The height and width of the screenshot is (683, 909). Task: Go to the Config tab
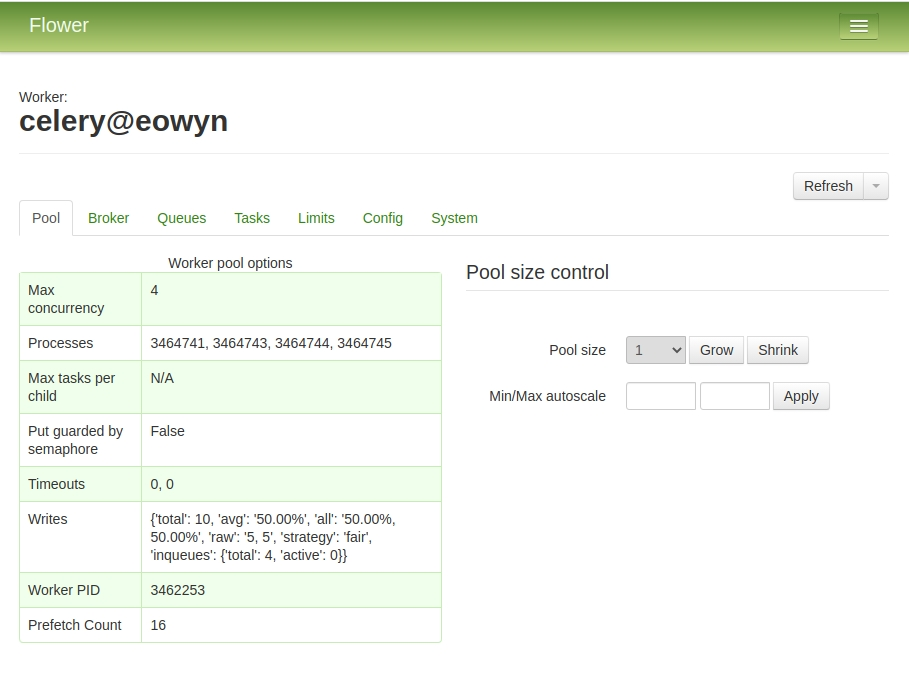point(382,218)
